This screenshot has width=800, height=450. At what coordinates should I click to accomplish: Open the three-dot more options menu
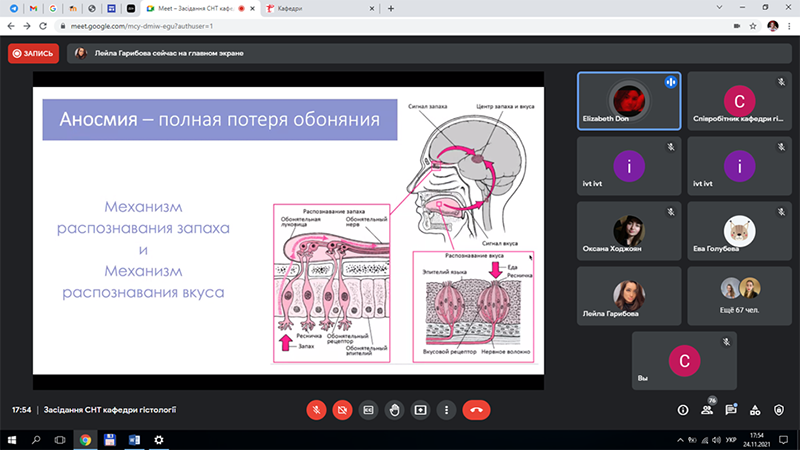pos(446,409)
